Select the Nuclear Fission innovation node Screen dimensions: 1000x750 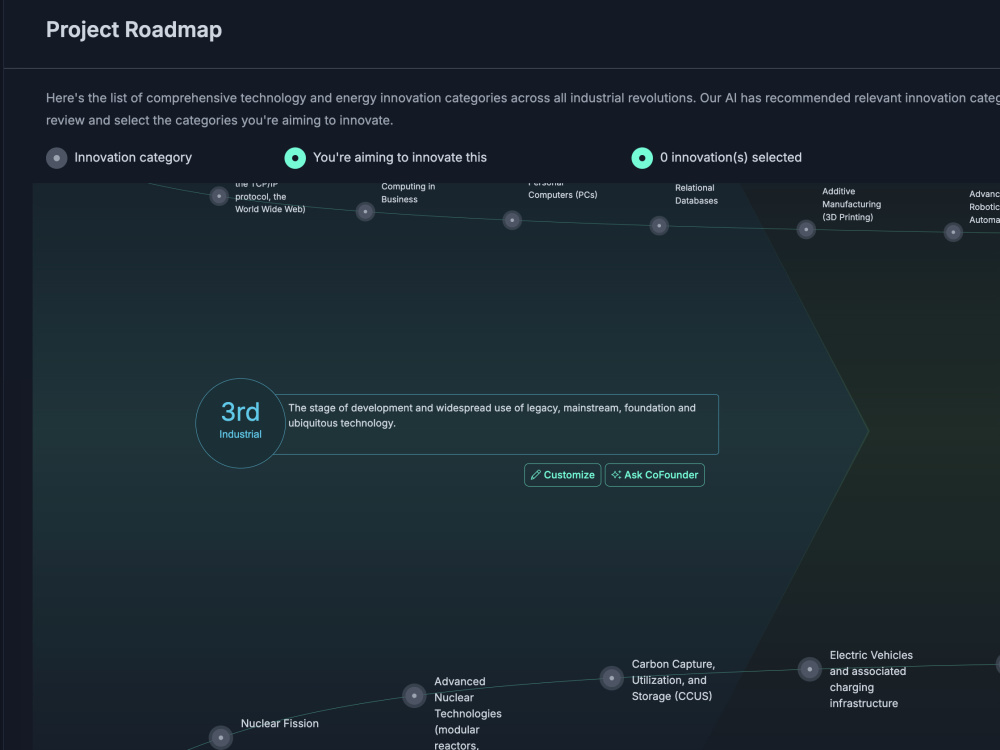(221, 738)
